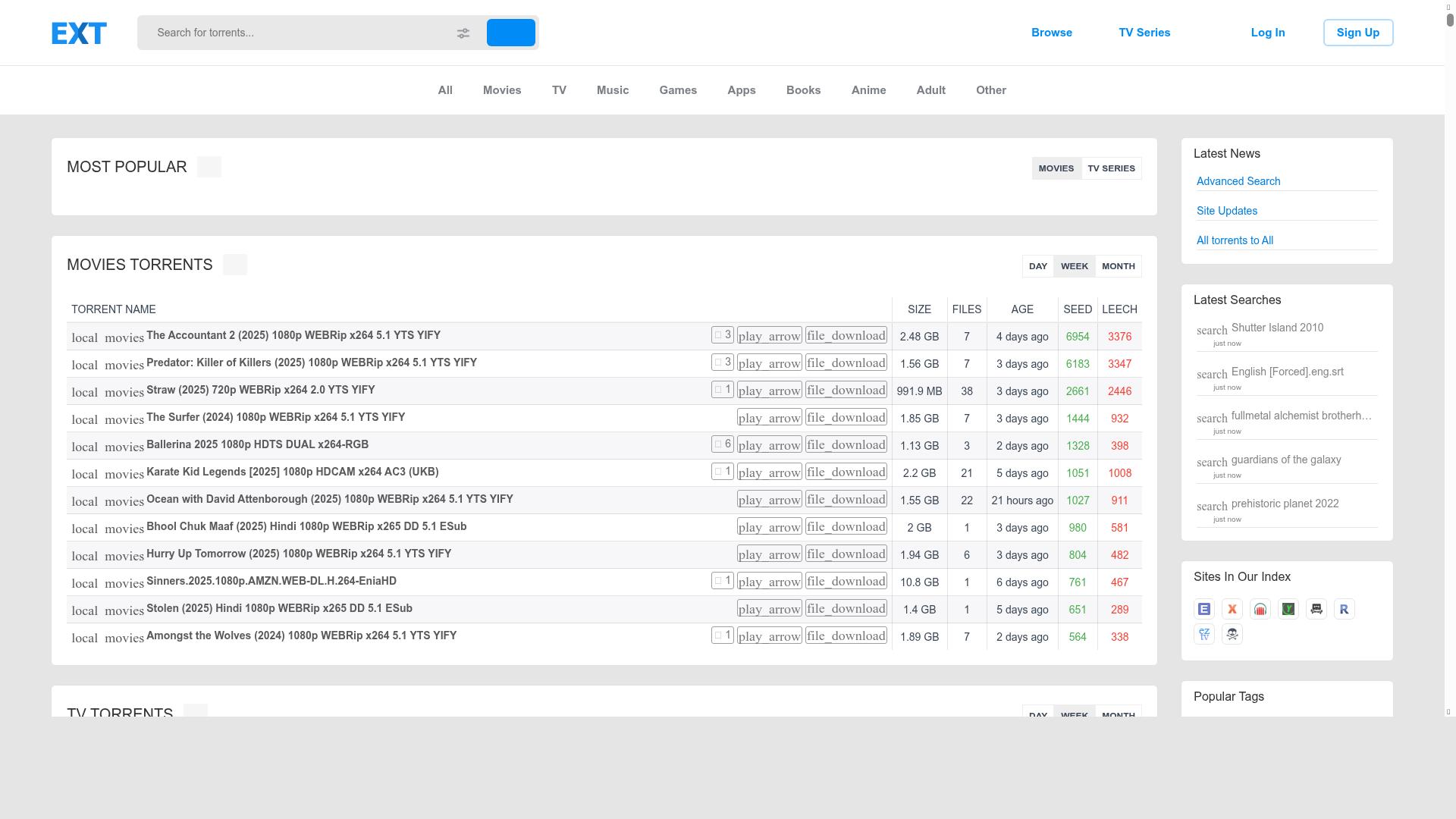Click the blue R site icon
Viewport: 1456px width, 819px height.
[x=1345, y=609]
